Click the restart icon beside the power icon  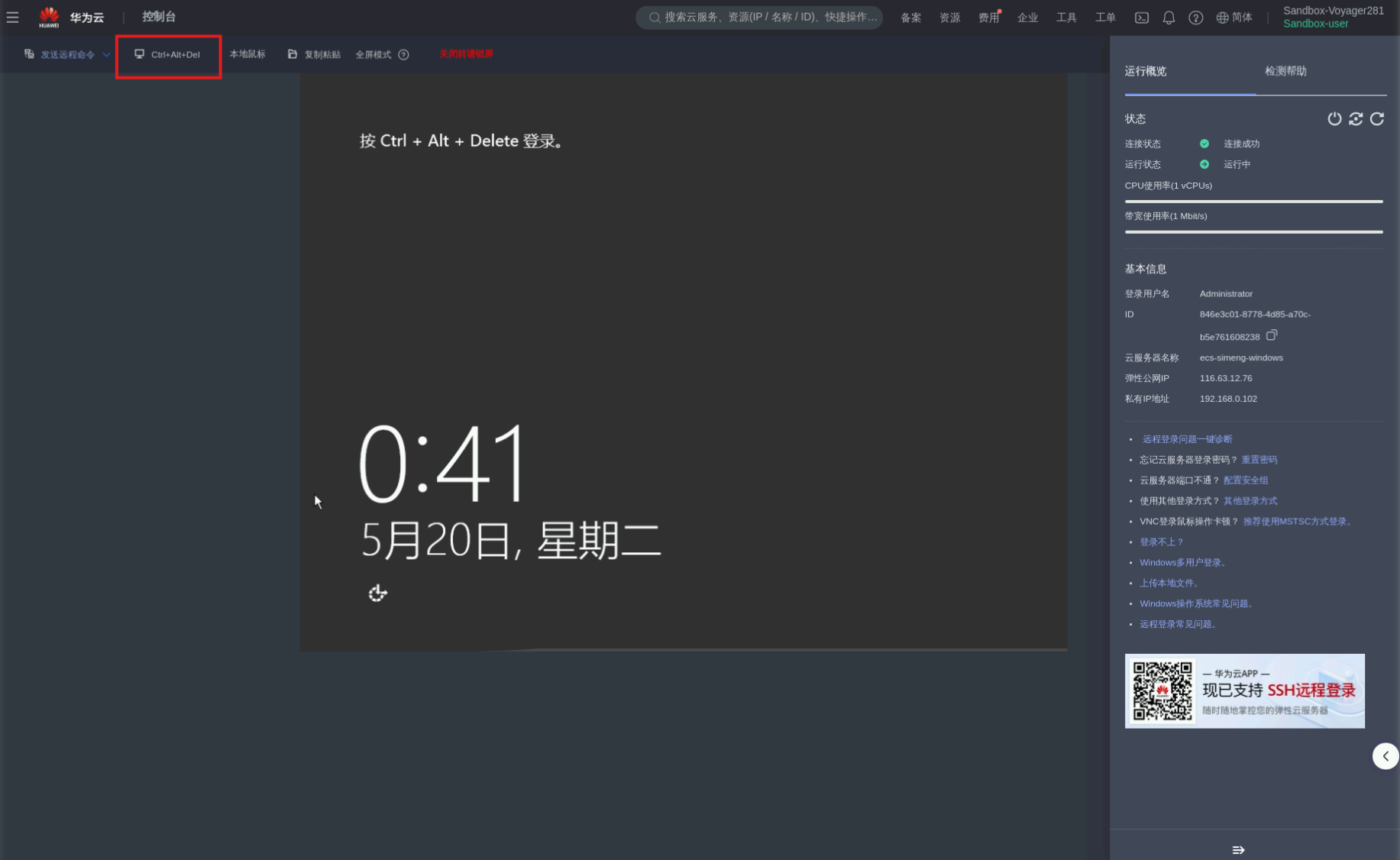(x=1355, y=119)
